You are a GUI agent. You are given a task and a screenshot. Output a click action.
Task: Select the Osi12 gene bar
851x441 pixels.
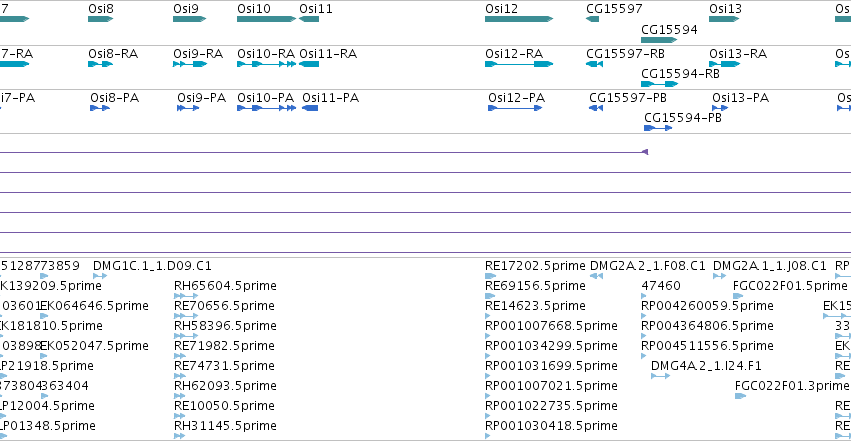pos(519,19)
